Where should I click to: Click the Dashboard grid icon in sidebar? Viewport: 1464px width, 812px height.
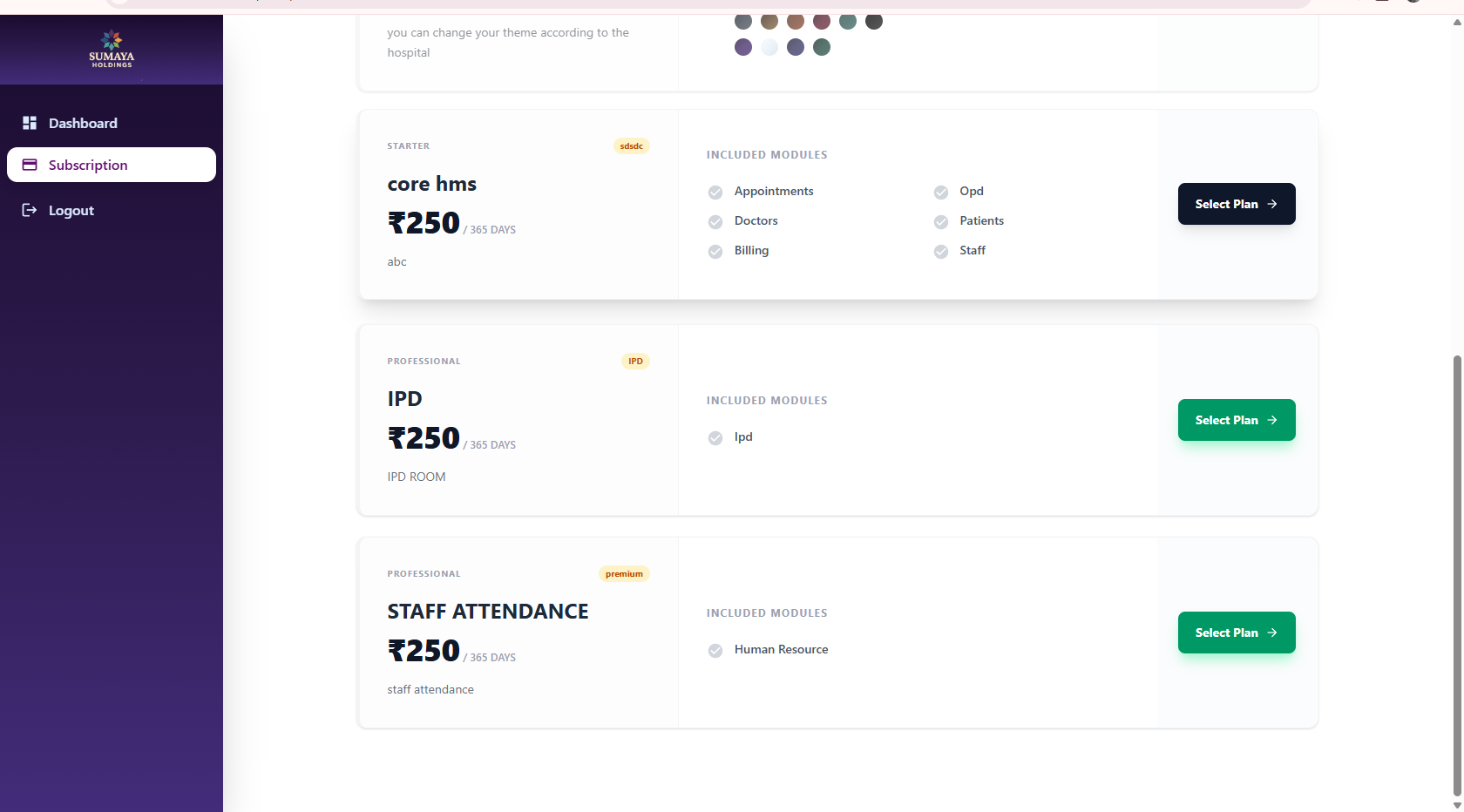[x=30, y=123]
